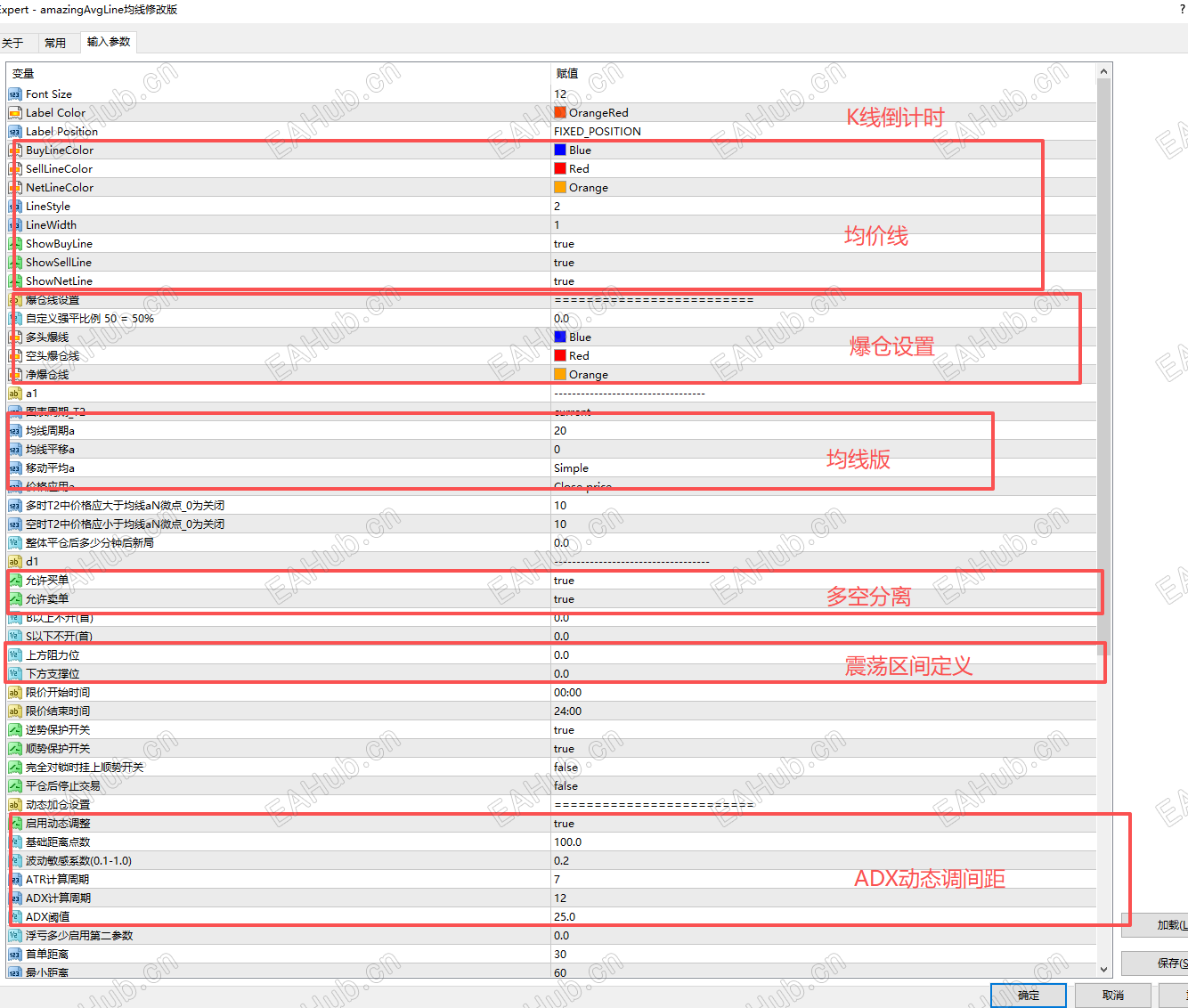Click the boolean icon beside ShowSellLine
This screenshot has width=1188, height=1008.
15,263
